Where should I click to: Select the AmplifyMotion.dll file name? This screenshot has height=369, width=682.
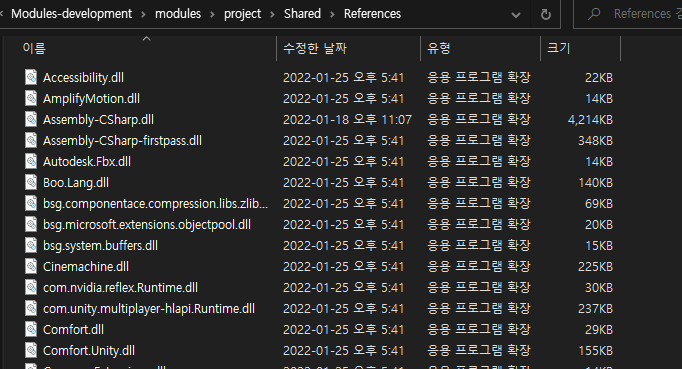91,99
